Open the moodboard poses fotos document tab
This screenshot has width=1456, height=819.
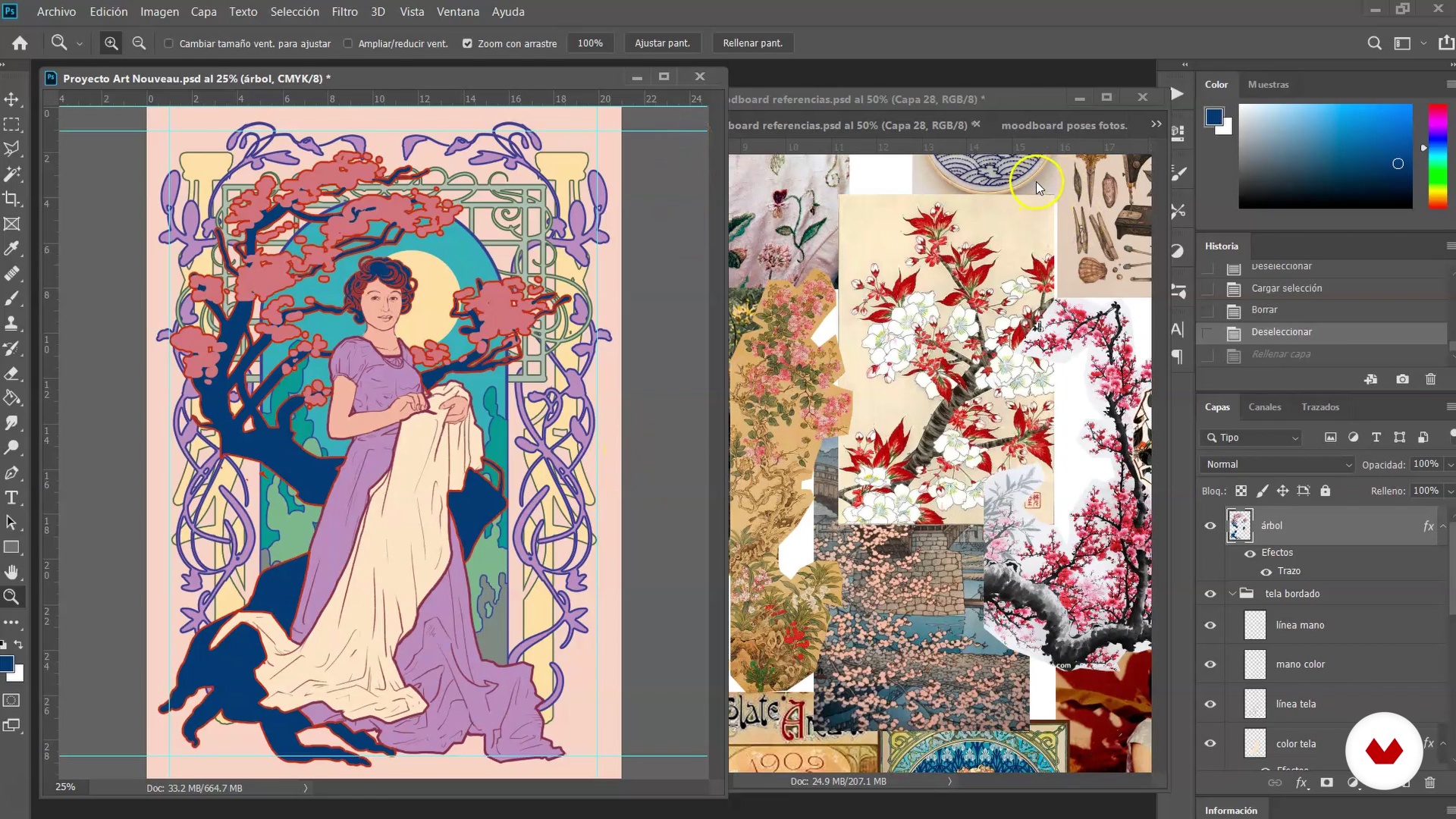tap(1064, 125)
